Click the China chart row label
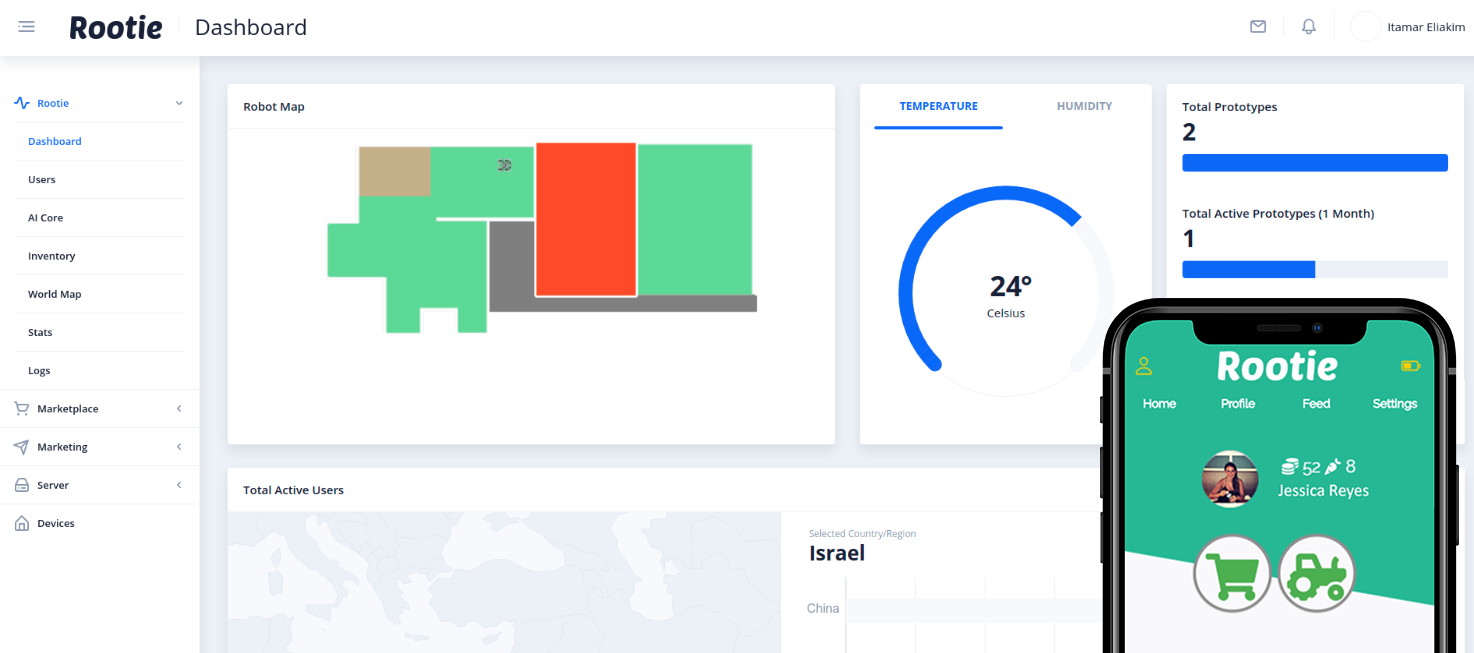 [823, 608]
